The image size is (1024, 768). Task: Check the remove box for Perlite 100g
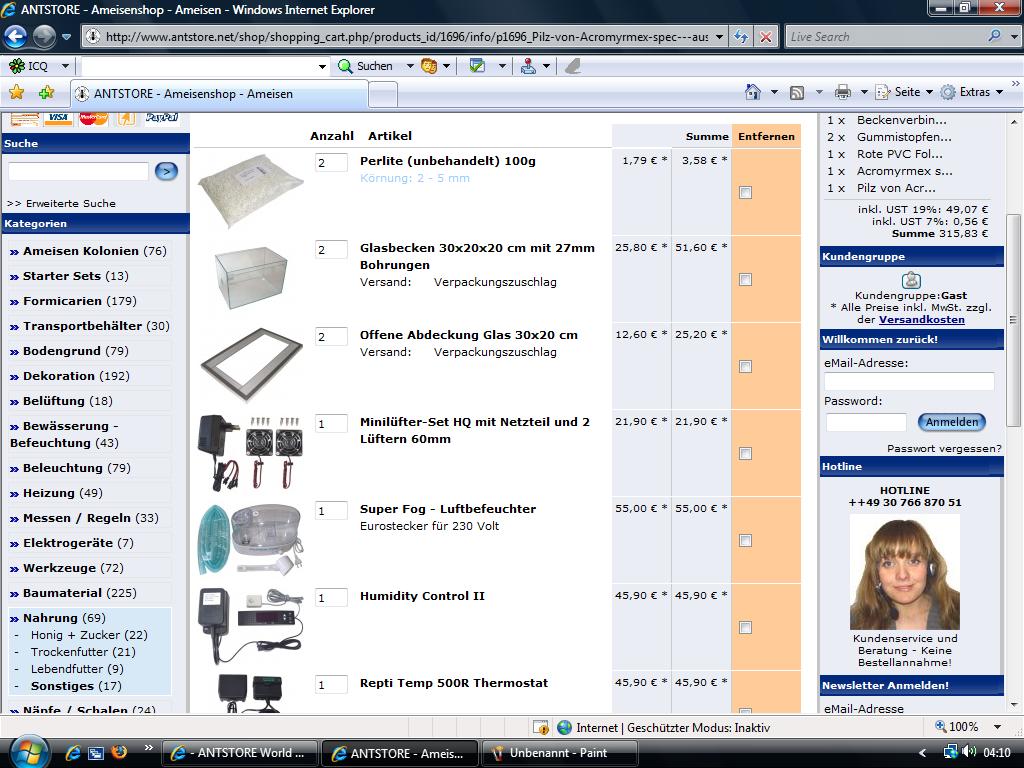745,192
